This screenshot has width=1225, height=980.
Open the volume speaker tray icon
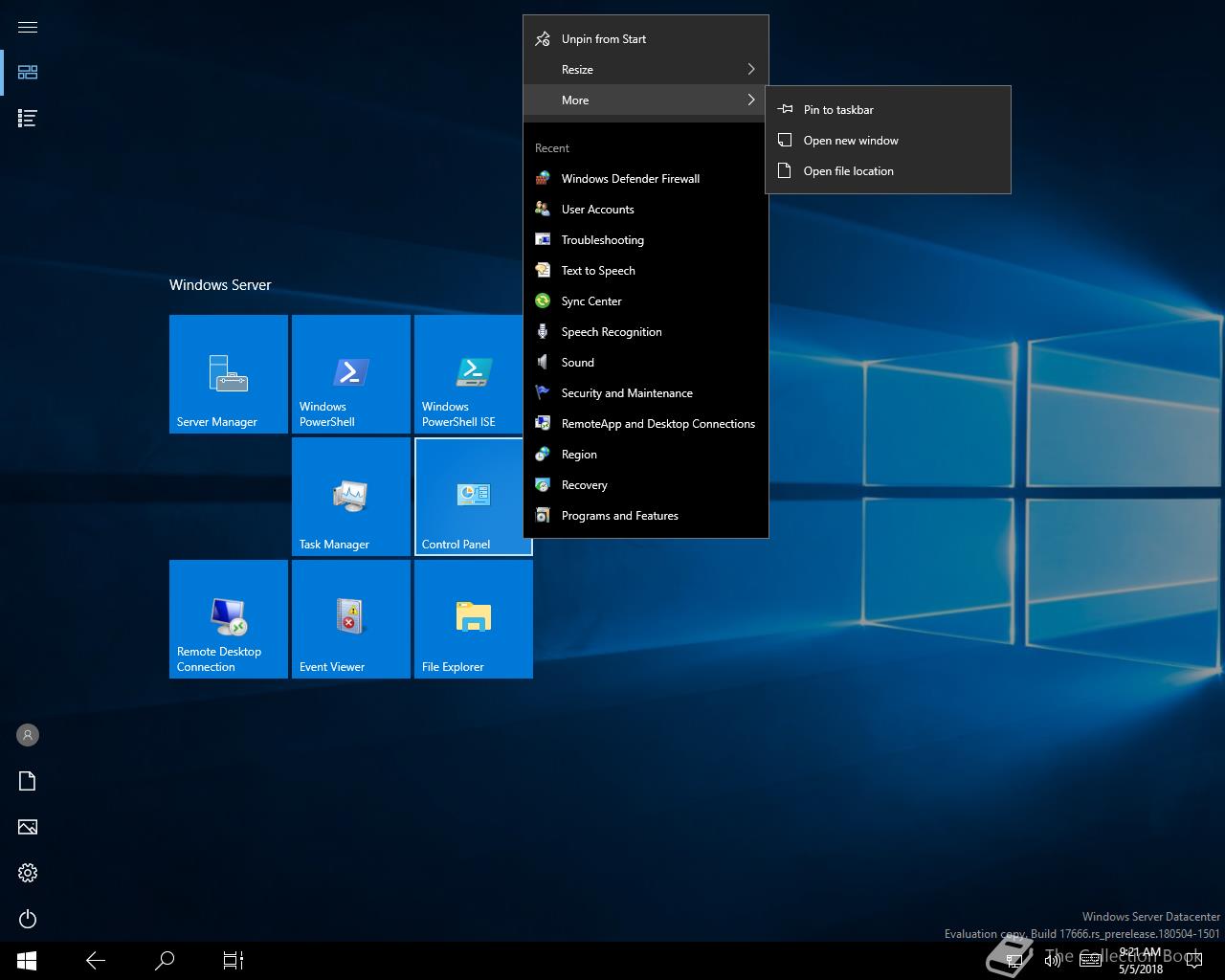pyautogui.click(x=1053, y=961)
